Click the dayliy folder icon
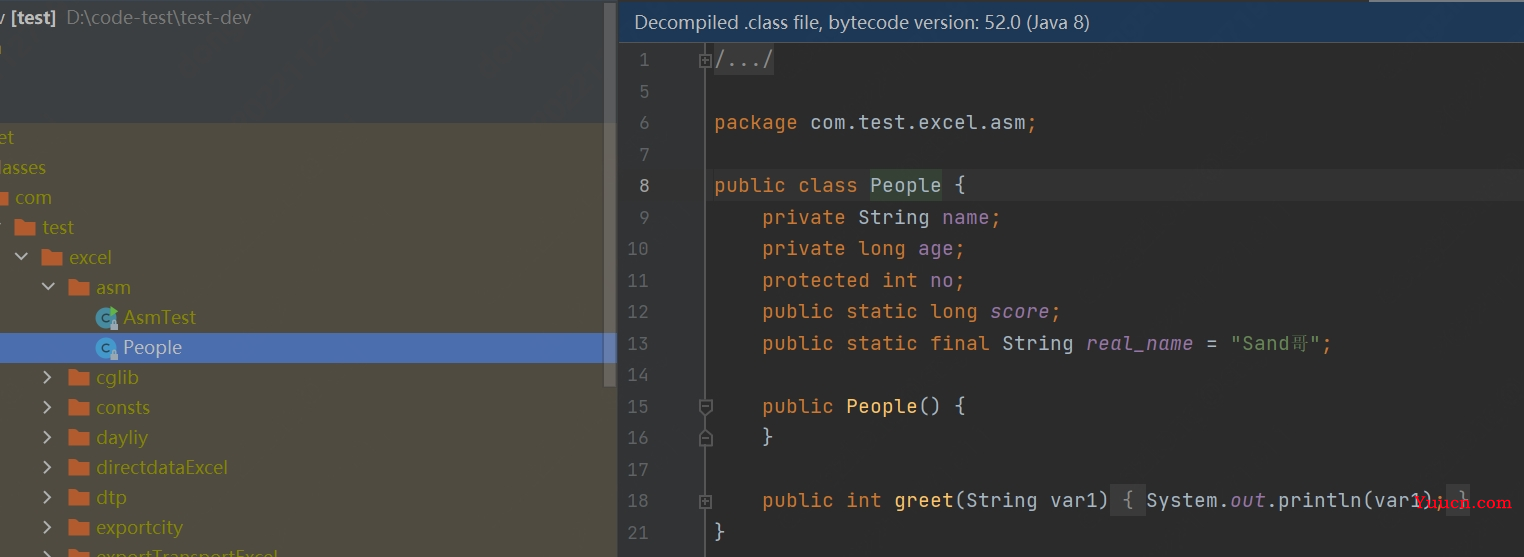This screenshot has height=557, width=1524. (x=80, y=438)
